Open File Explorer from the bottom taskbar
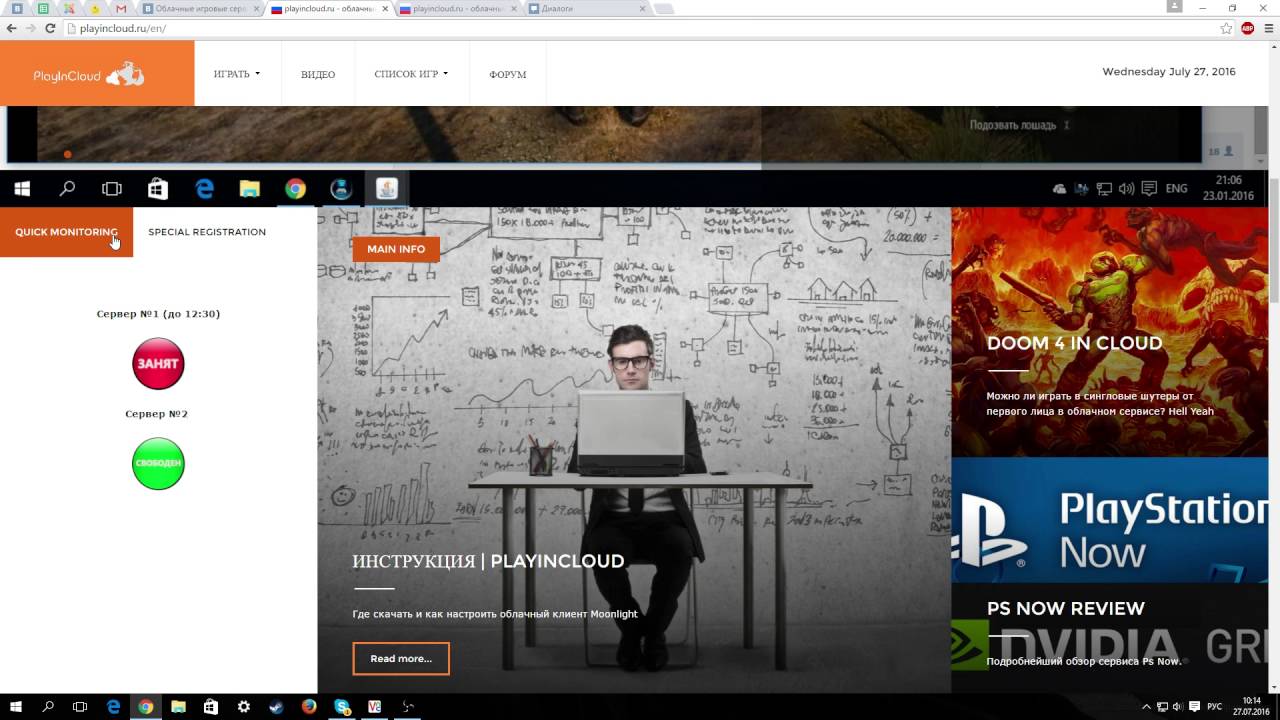 (x=178, y=706)
